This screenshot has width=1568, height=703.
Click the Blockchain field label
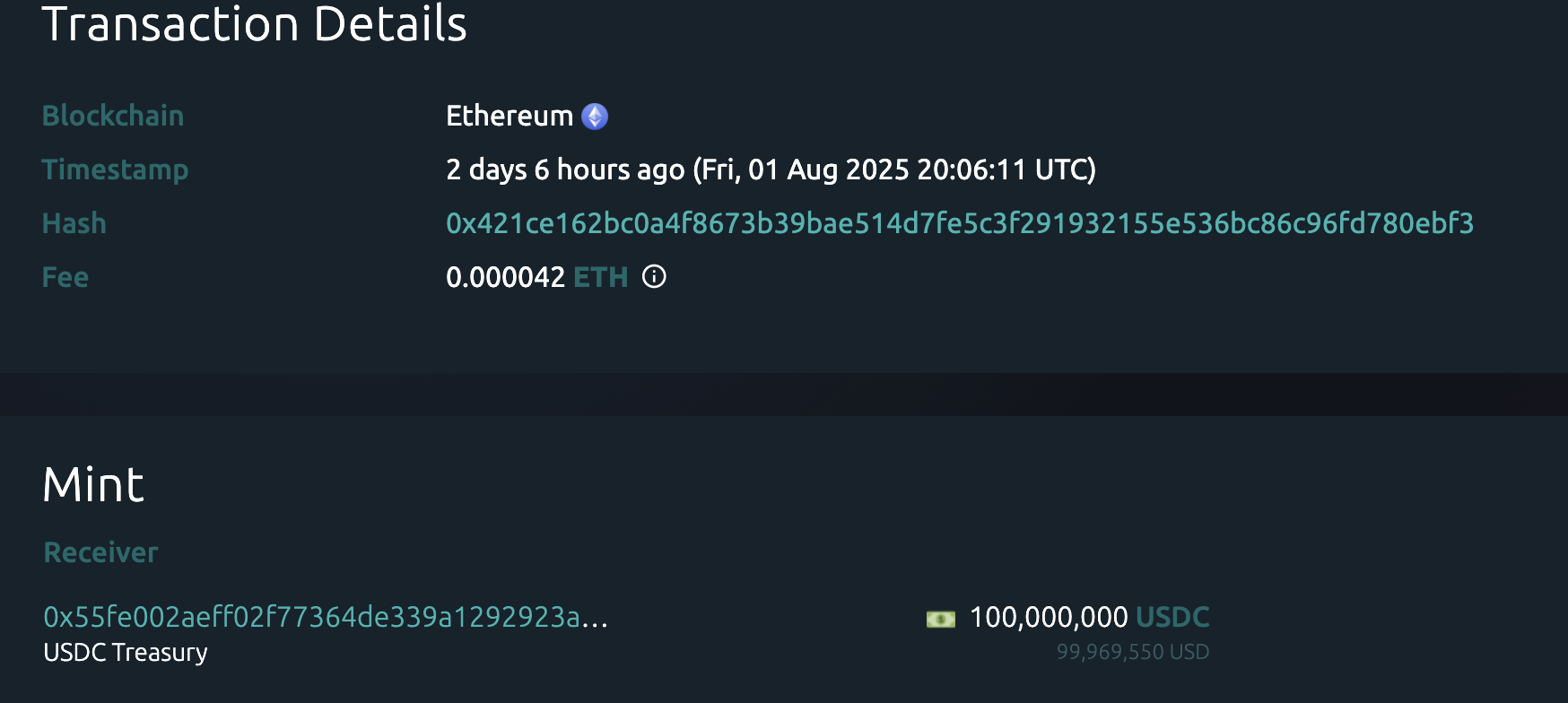pyautogui.click(x=113, y=116)
